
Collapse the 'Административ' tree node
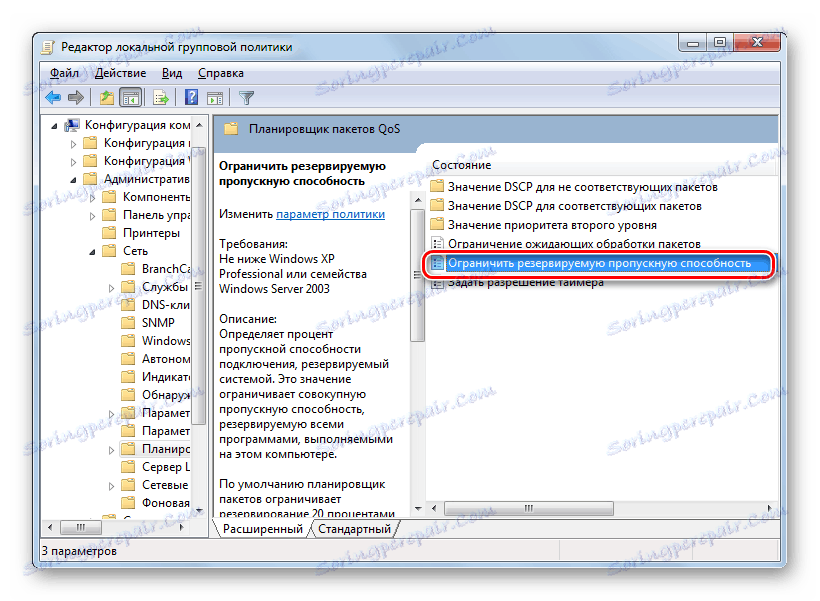[73, 180]
